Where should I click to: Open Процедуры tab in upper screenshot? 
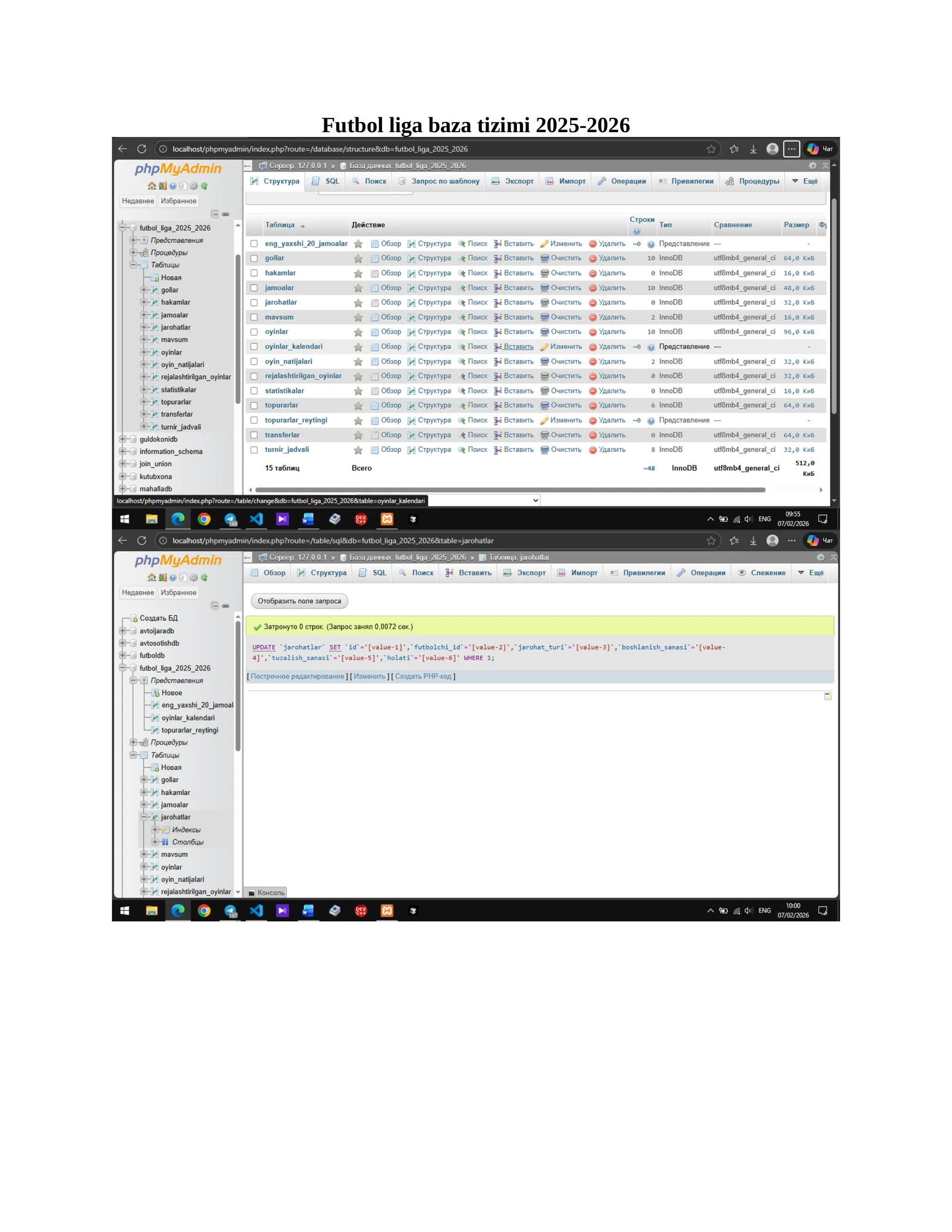point(752,181)
